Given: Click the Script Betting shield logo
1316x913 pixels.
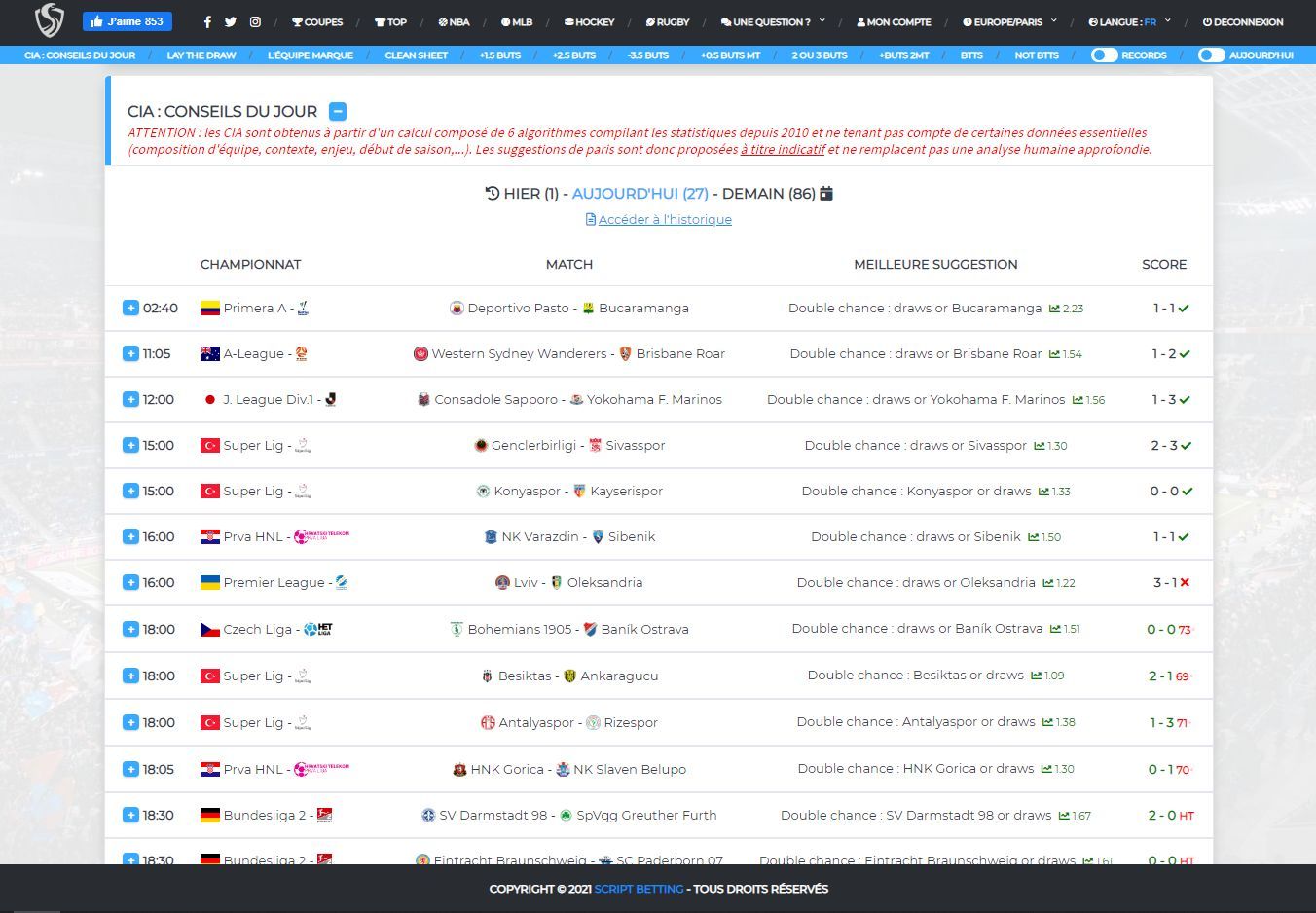Looking at the screenshot, I should click(x=49, y=20).
